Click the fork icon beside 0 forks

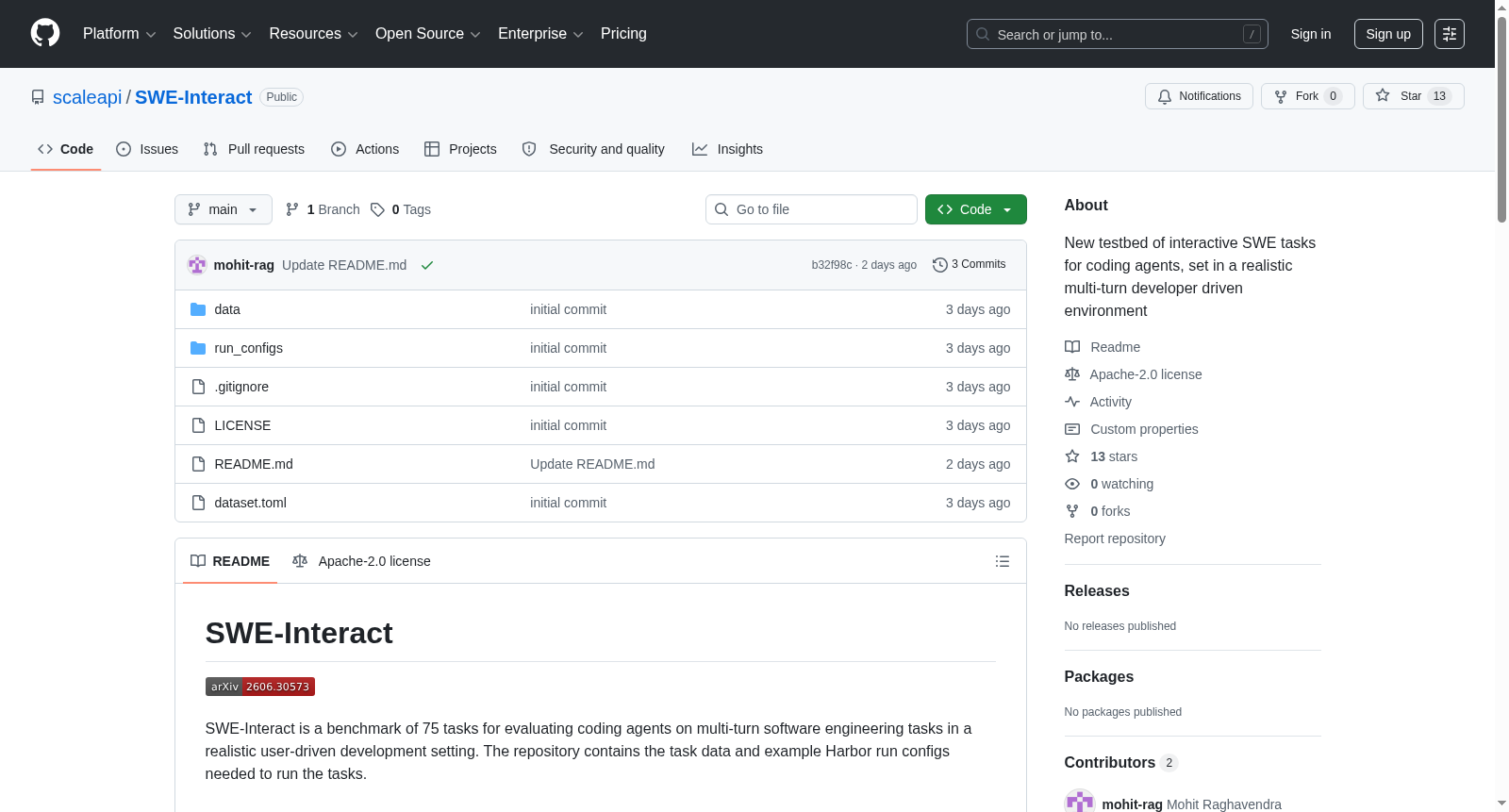tap(1072, 511)
